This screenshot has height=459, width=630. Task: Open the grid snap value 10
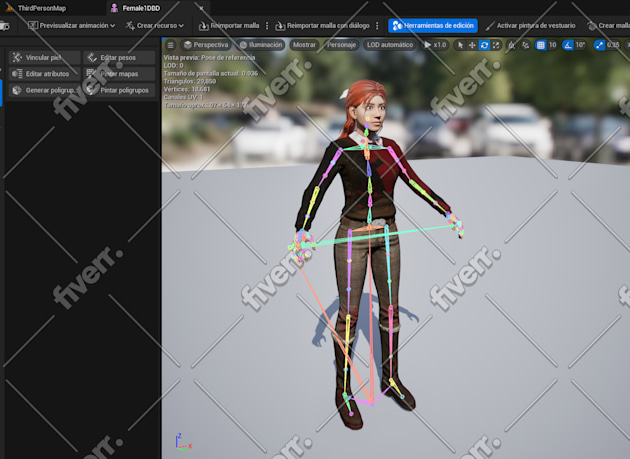pyautogui.click(x=552, y=45)
